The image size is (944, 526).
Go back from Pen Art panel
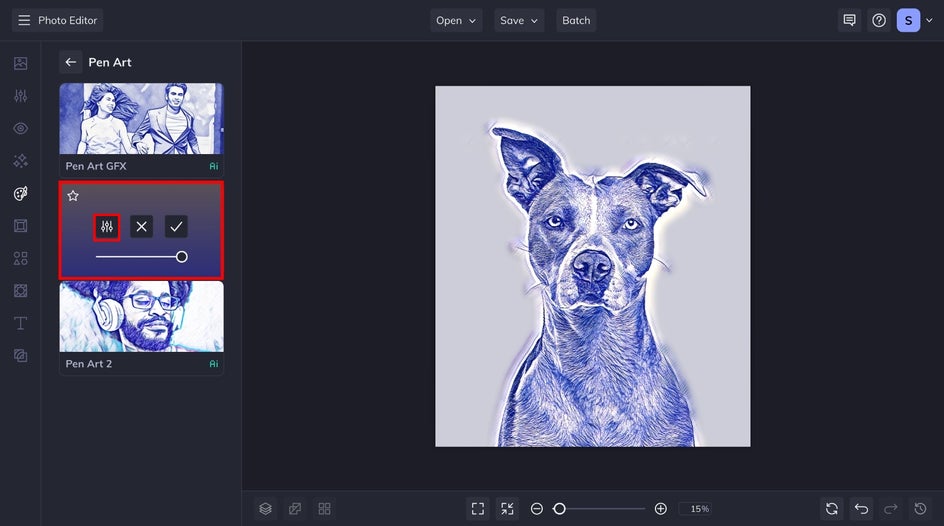click(x=70, y=62)
